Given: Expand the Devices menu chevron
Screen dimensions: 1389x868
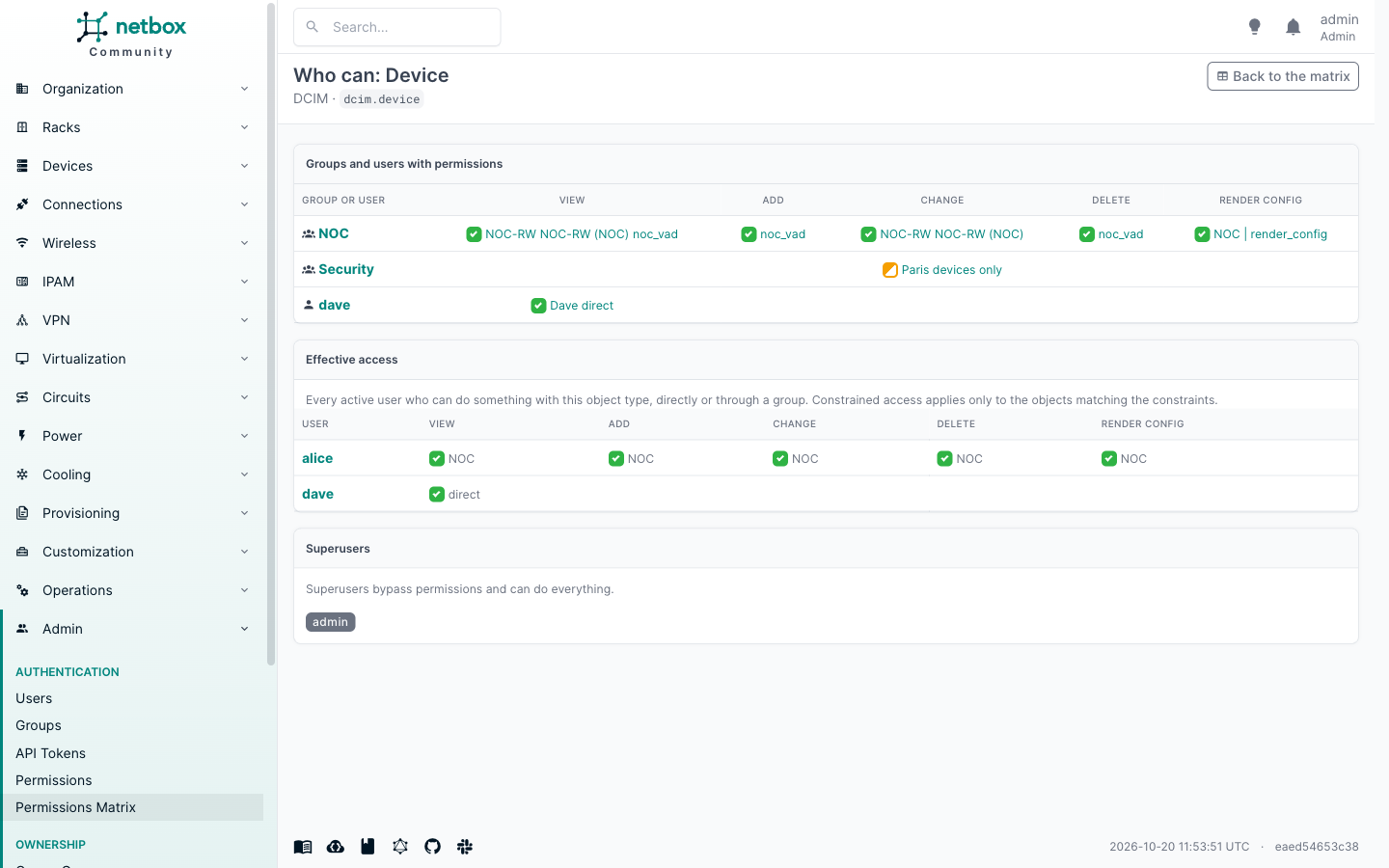Looking at the screenshot, I should [x=244, y=166].
